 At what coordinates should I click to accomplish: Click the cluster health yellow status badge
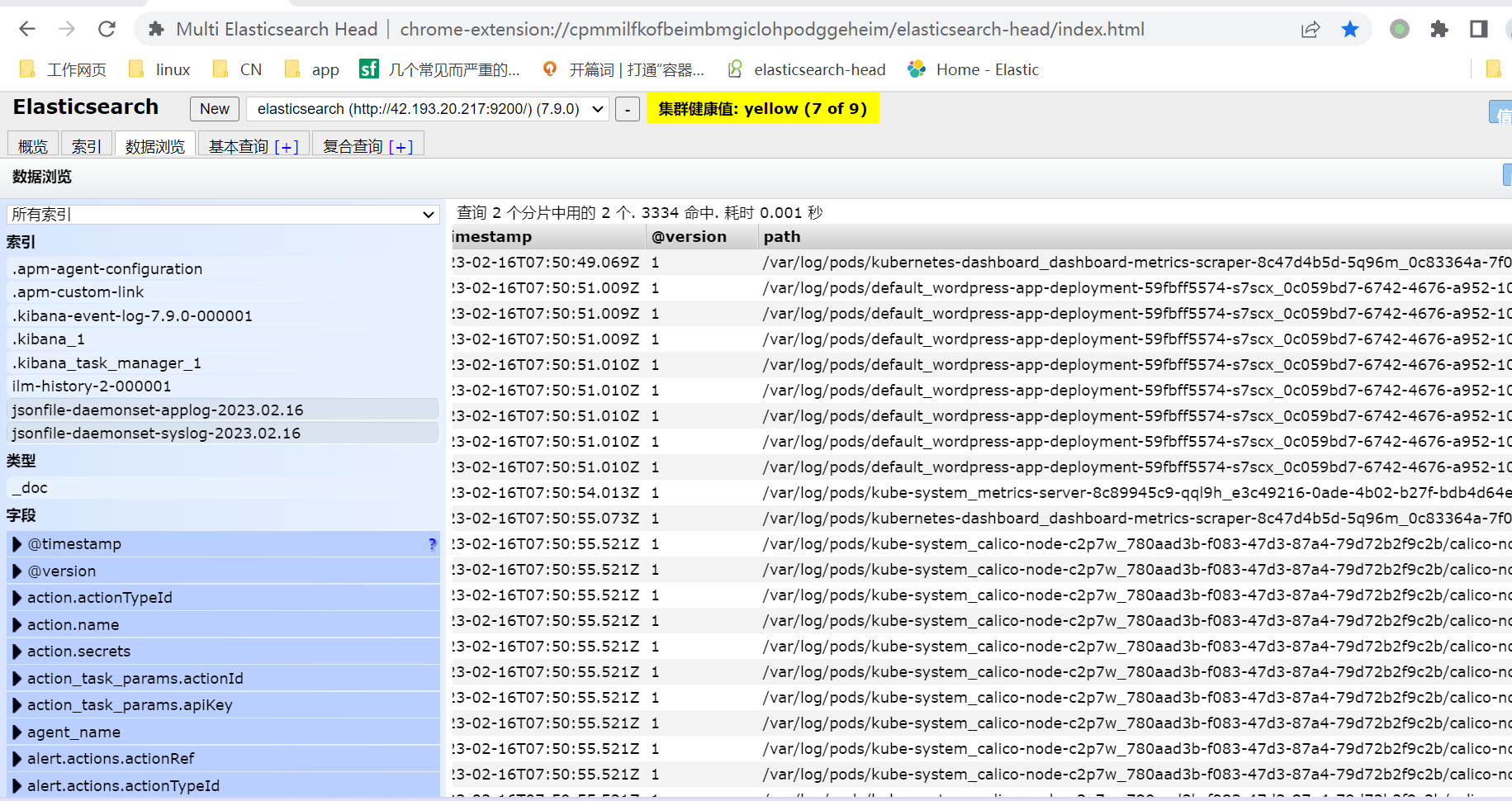763,108
